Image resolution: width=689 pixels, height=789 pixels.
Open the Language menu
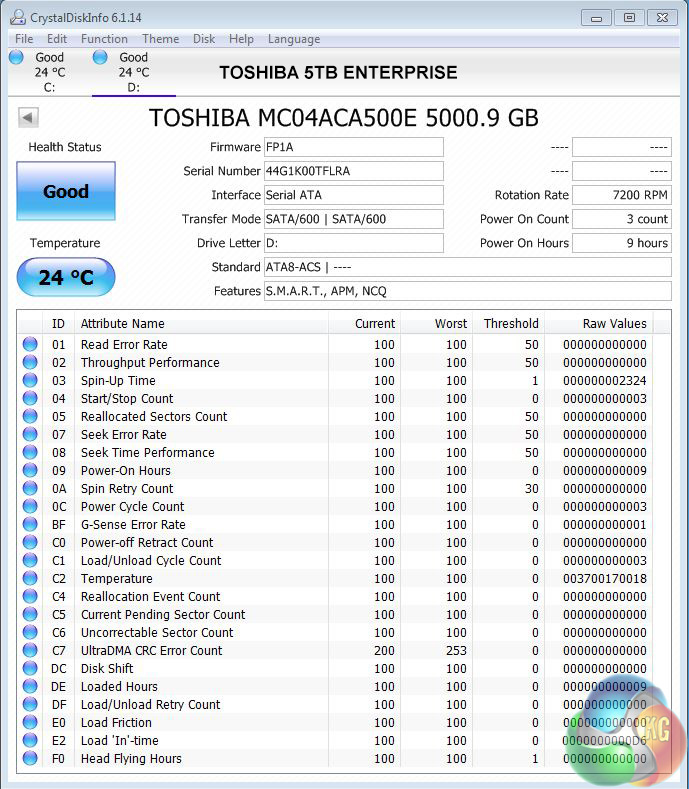[294, 39]
